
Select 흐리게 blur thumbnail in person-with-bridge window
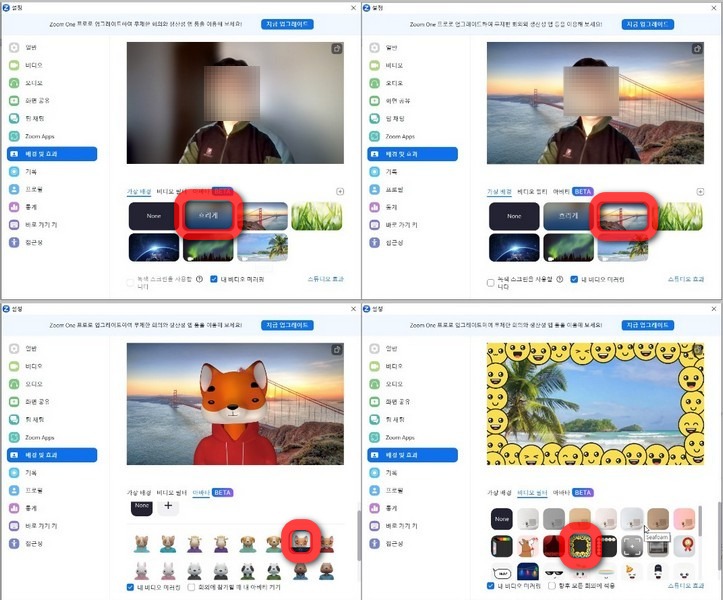pos(569,216)
